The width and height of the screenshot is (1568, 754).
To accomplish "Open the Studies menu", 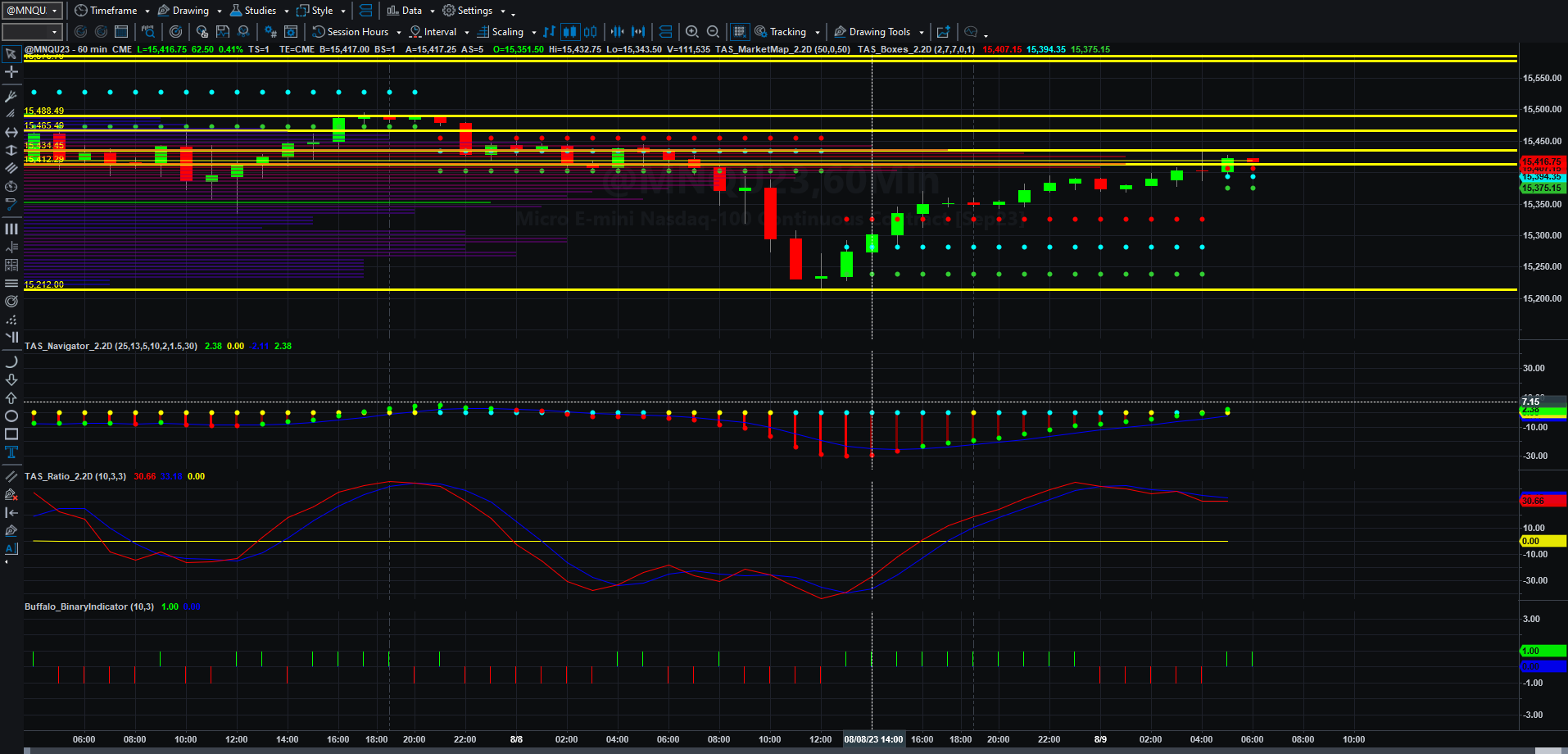I will point(259,11).
